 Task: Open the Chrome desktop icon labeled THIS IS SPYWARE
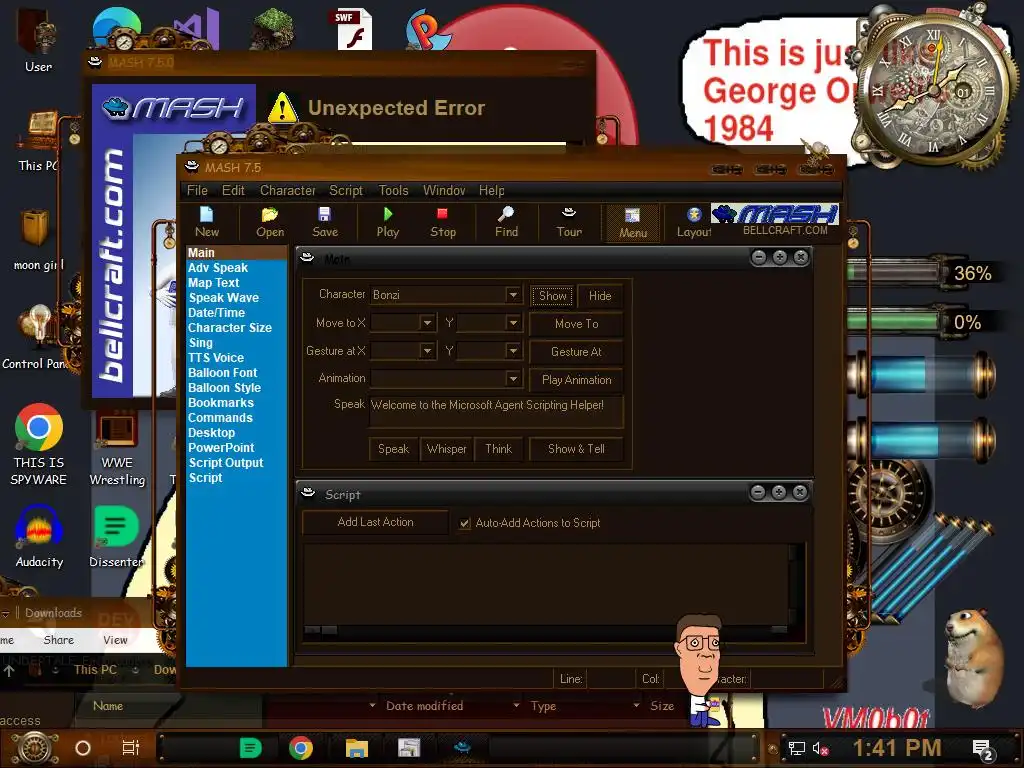tap(39, 444)
